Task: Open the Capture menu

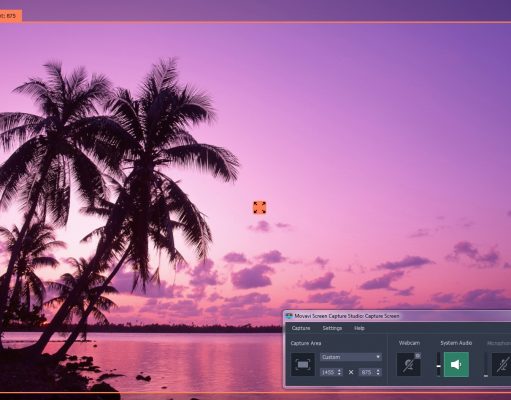Action: [x=301, y=328]
